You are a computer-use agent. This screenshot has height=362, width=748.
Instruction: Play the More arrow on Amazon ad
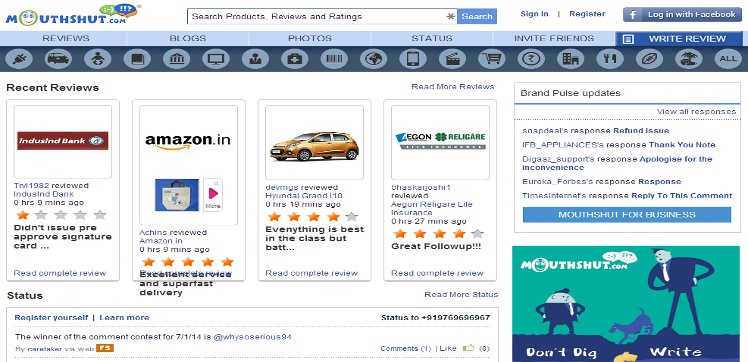click(213, 194)
